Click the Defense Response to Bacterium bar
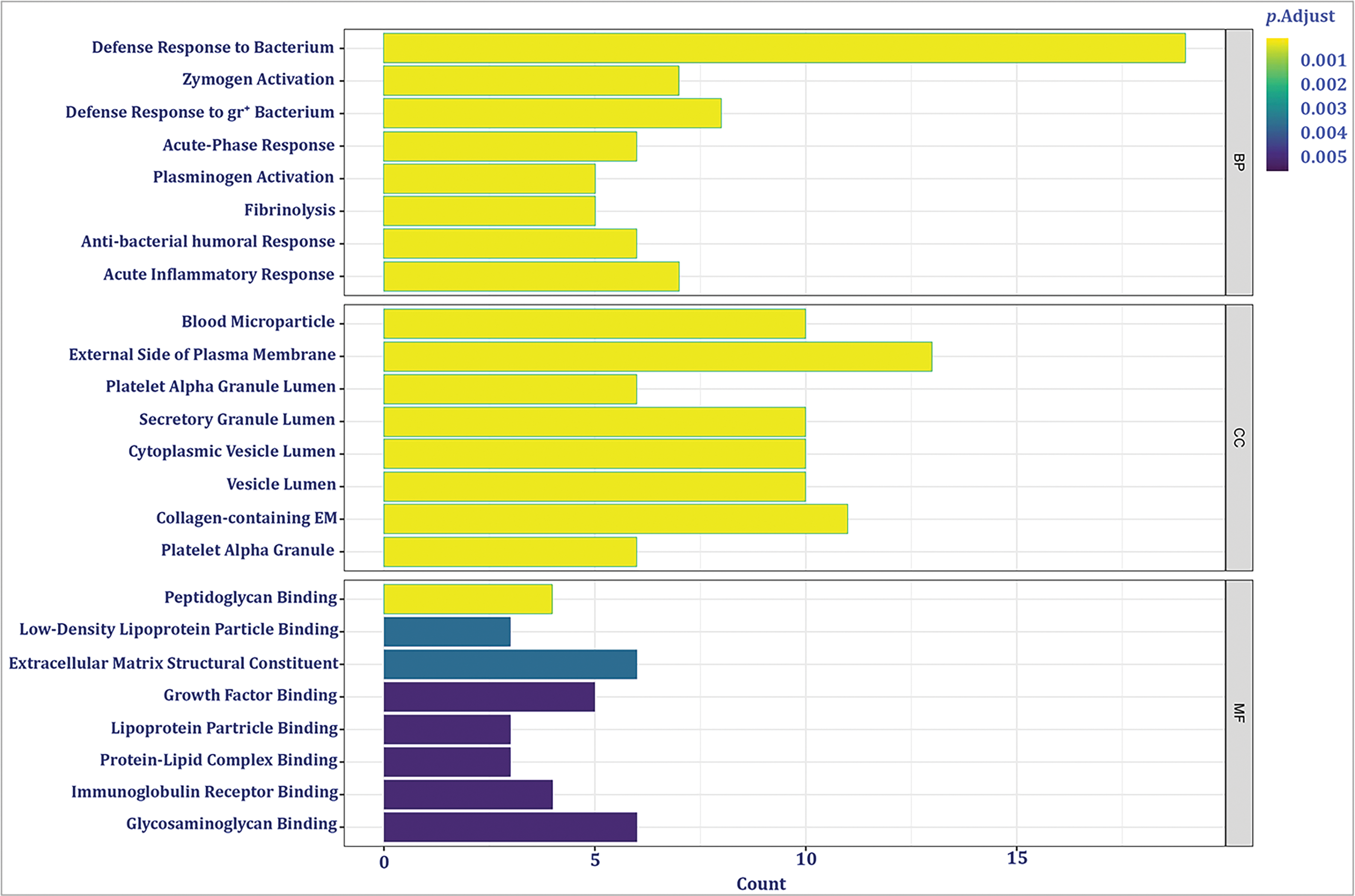Viewport: 1355px width, 896px height. pyautogui.click(x=784, y=48)
